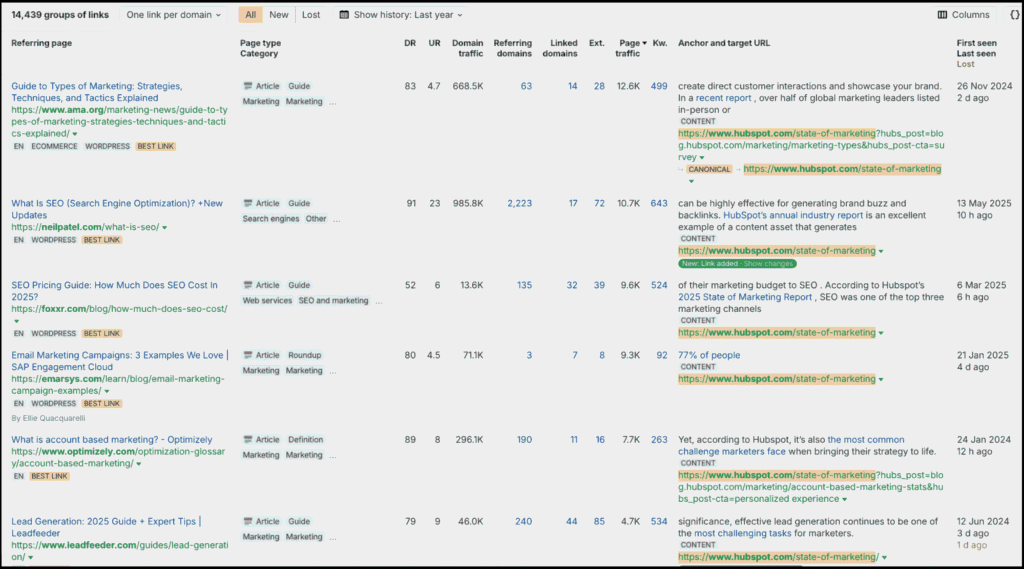
Task: Click first seen date 13 May 2025
Action: [x=984, y=203]
